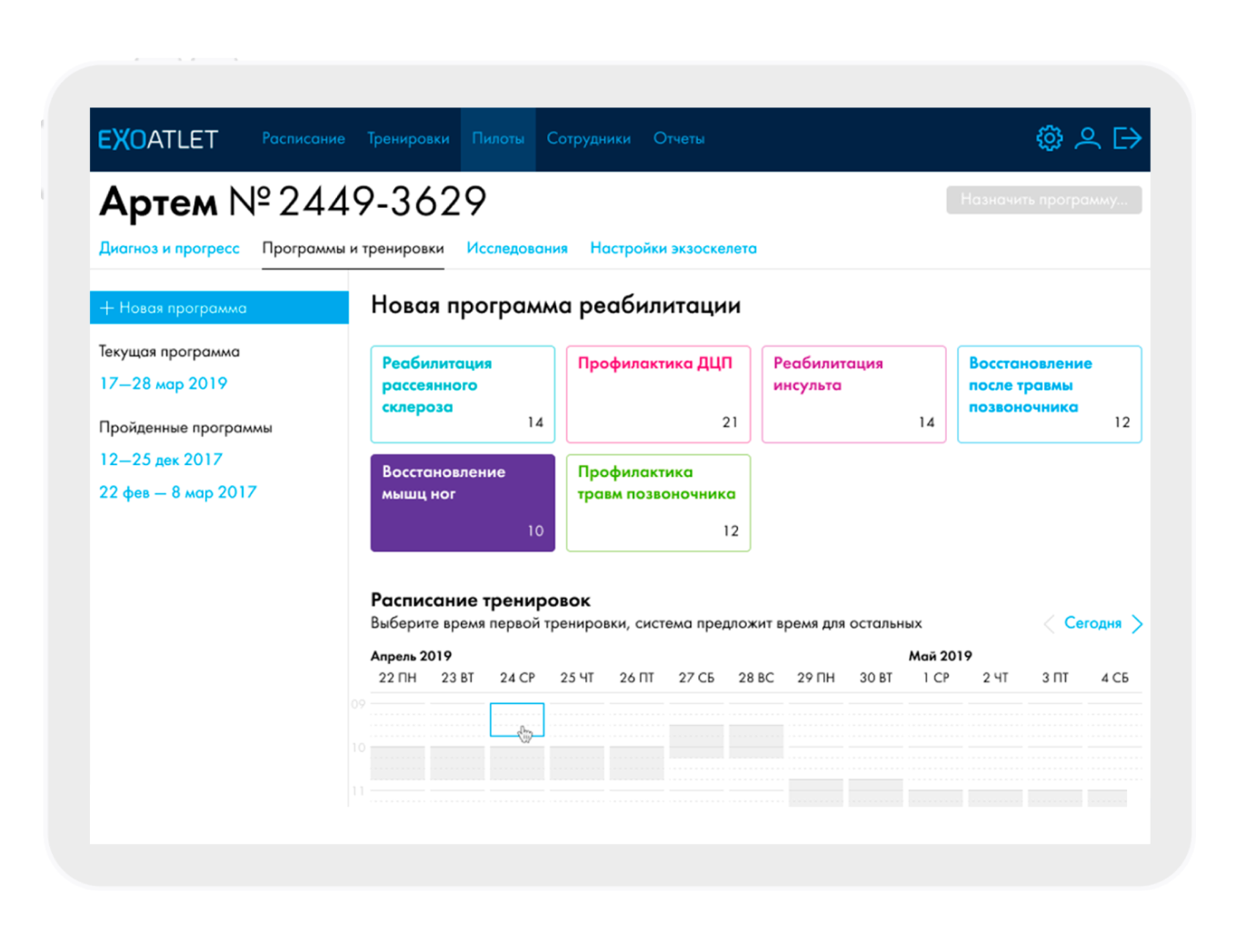Image resolution: width=1236 pixels, height=952 pixels.
Task: Go to next schedule period arrow
Action: coord(1137,623)
